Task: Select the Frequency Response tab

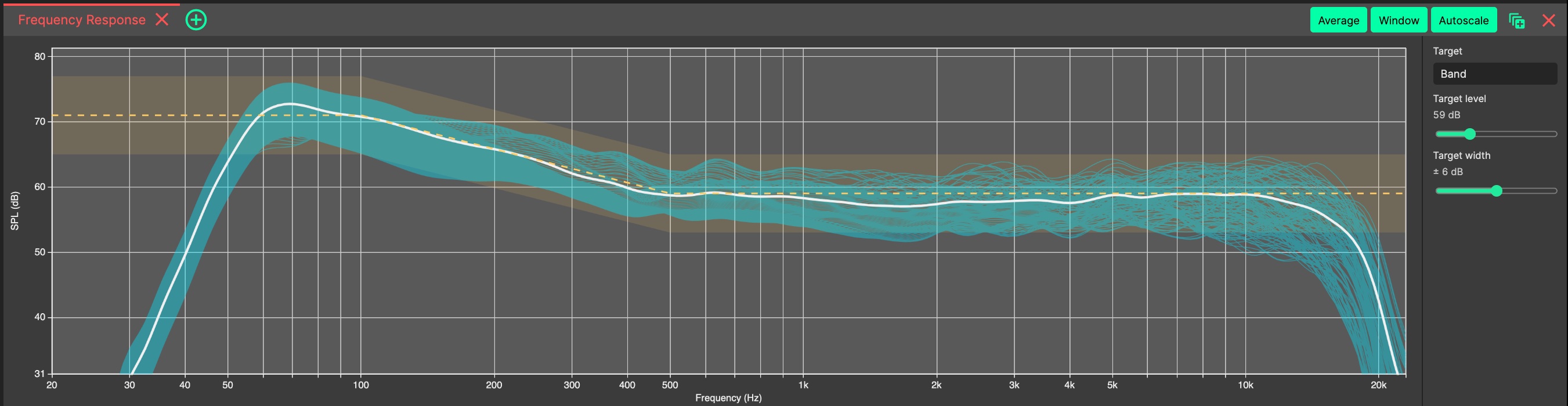Action: pos(82,20)
